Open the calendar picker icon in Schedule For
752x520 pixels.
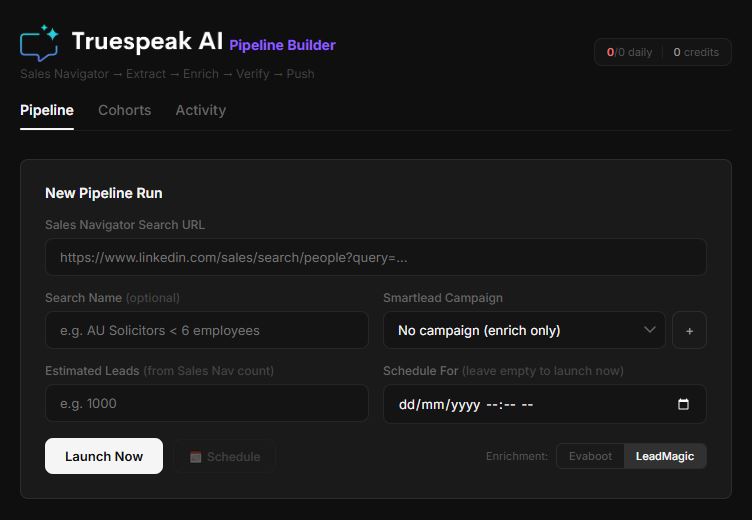coord(683,404)
